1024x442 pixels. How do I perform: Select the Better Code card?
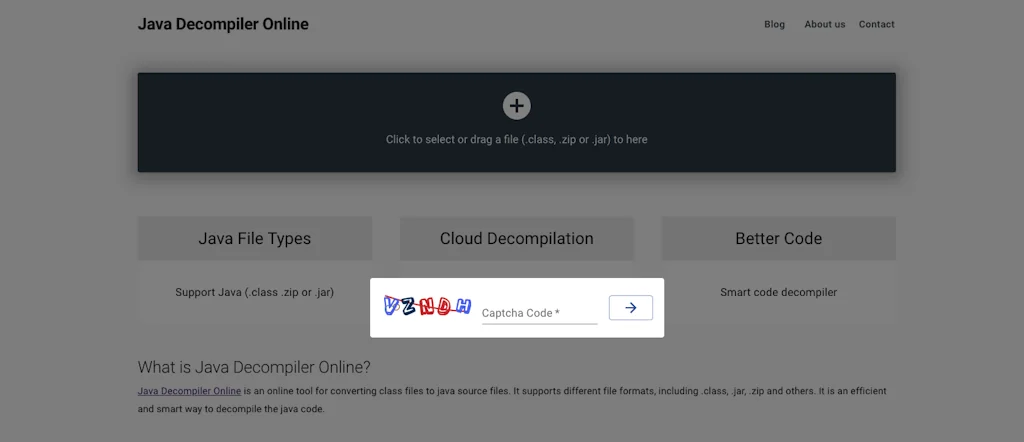pos(778,238)
